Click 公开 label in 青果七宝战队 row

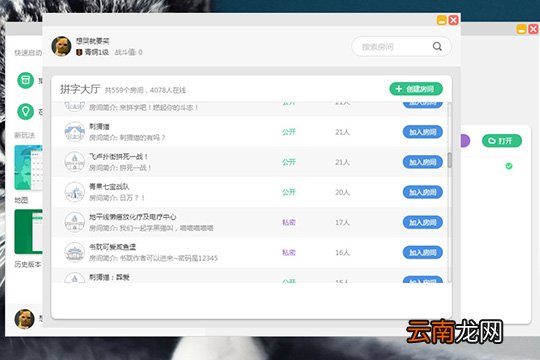(x=289, y=192)
